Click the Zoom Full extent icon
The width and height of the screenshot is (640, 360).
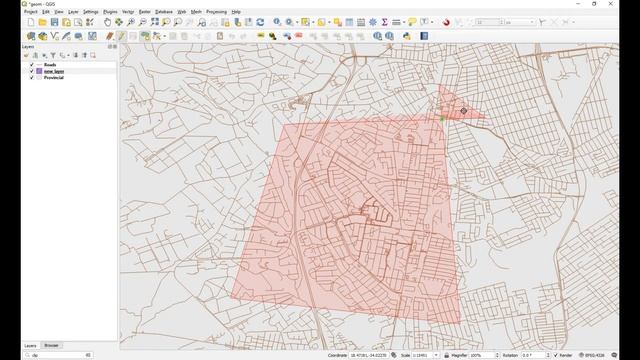click(154, 22)
